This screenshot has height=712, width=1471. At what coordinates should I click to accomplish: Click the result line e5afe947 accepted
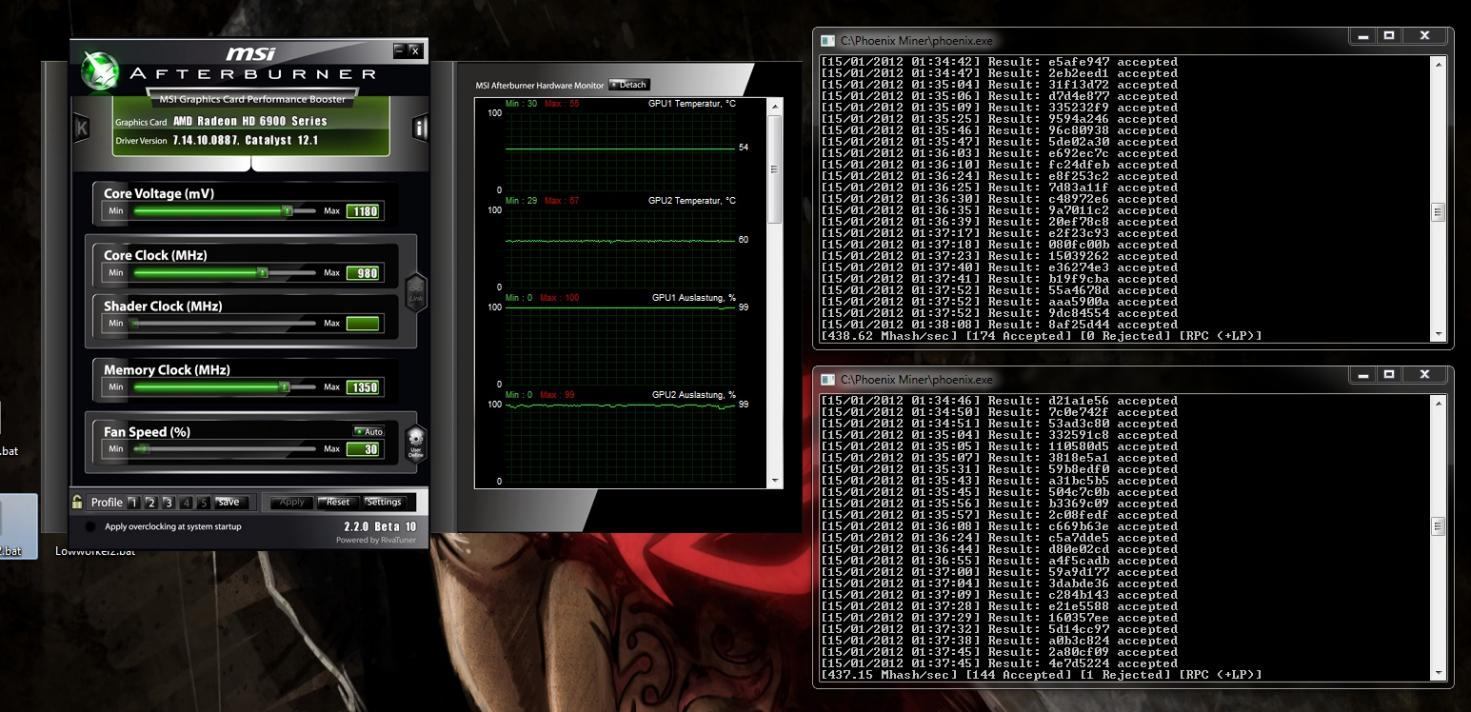click(999, 62)
